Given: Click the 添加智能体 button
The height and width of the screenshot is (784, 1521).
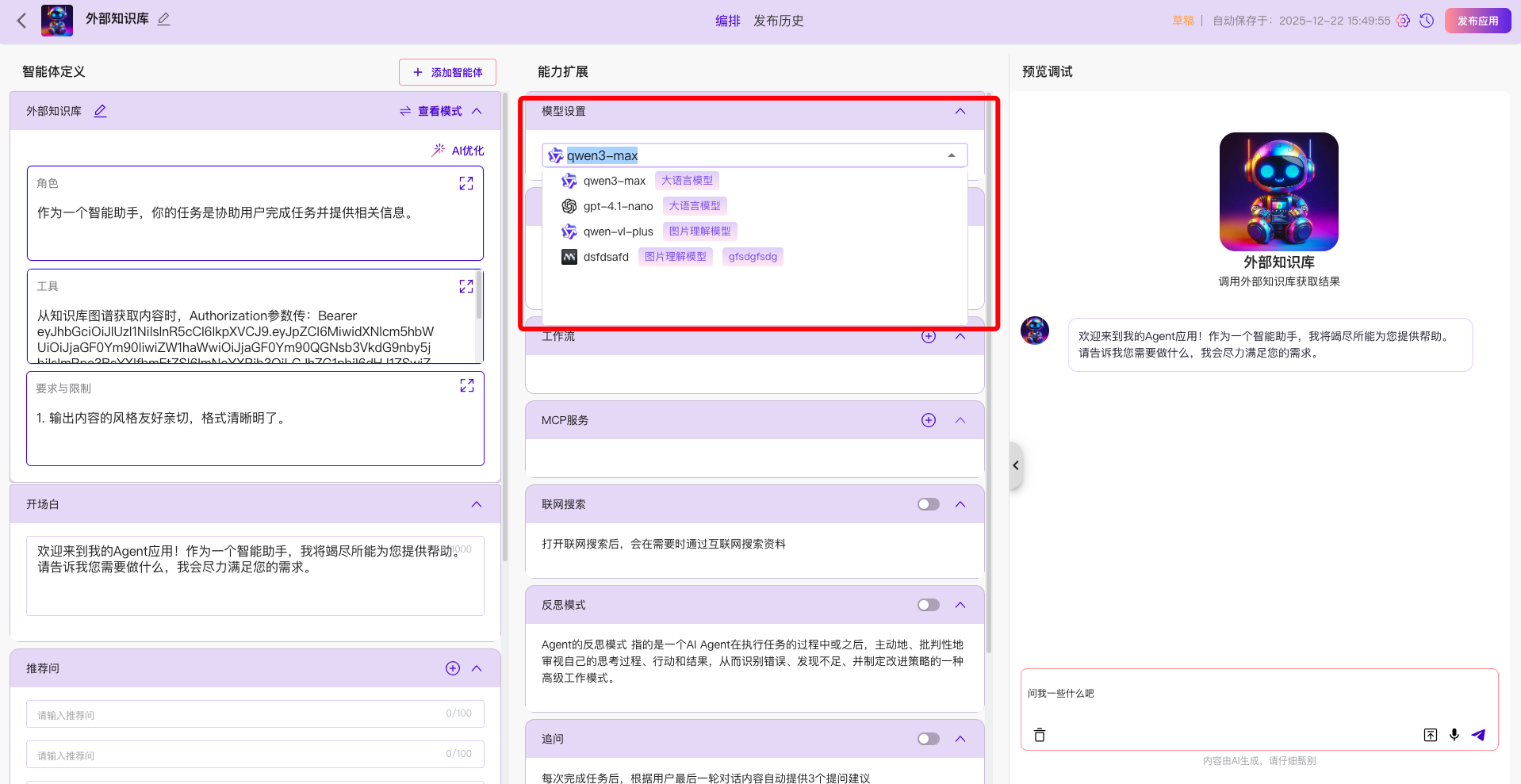Looking at the screenshot, I should (x=447, y=72).
